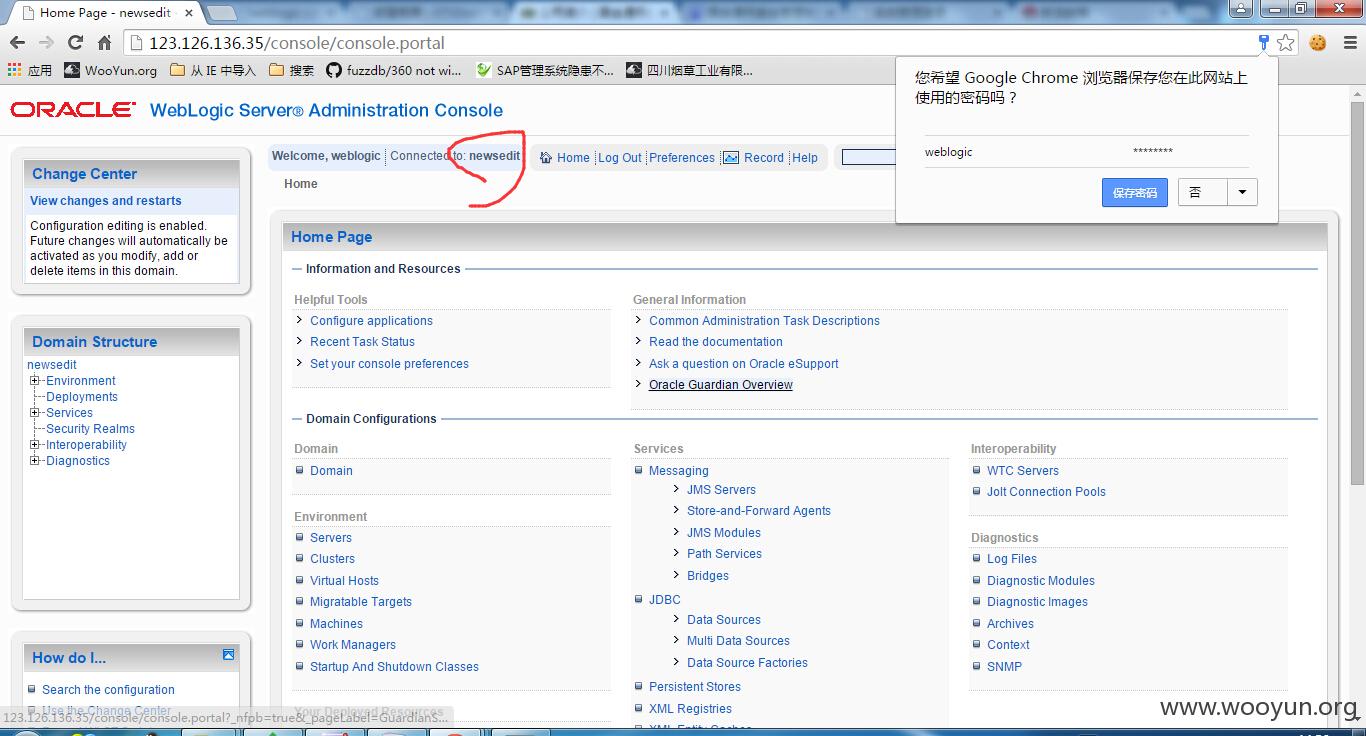Open the Servers link

[331, 538]
